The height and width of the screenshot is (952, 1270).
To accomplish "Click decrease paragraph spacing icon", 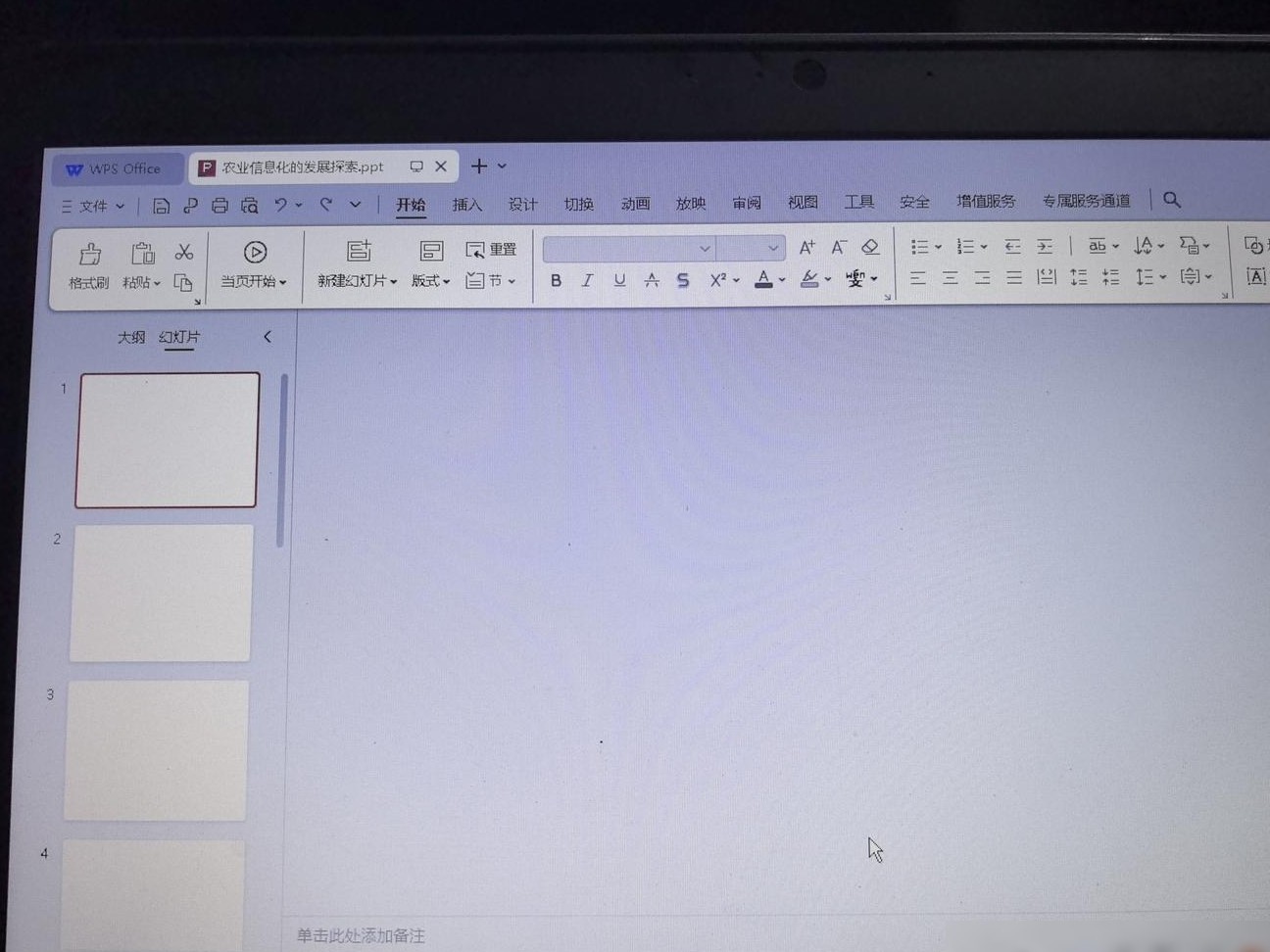I will tap(1110, 277).
